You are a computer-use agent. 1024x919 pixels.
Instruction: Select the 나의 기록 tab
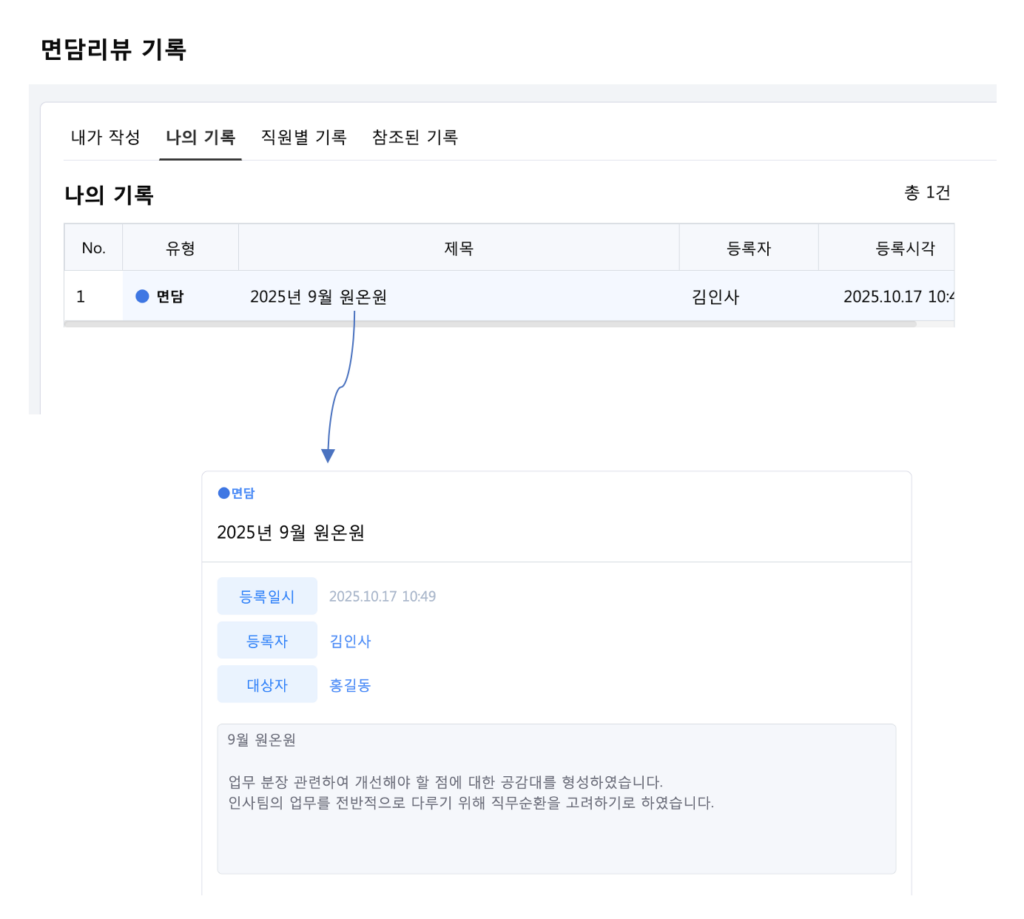[200, 138]
